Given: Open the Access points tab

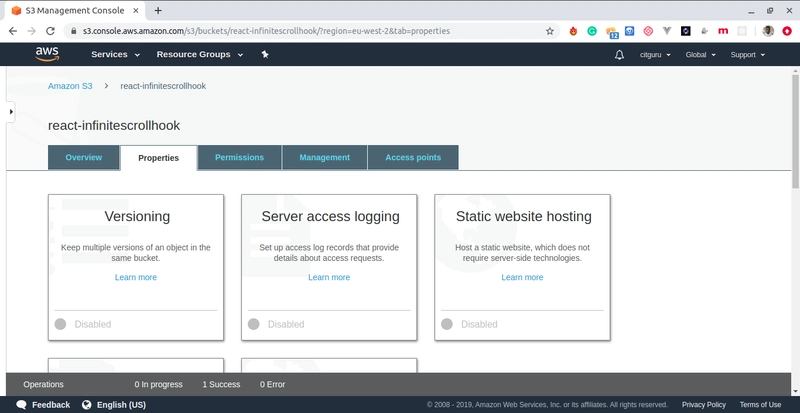Looking at the screenshot, I should 413,157.
